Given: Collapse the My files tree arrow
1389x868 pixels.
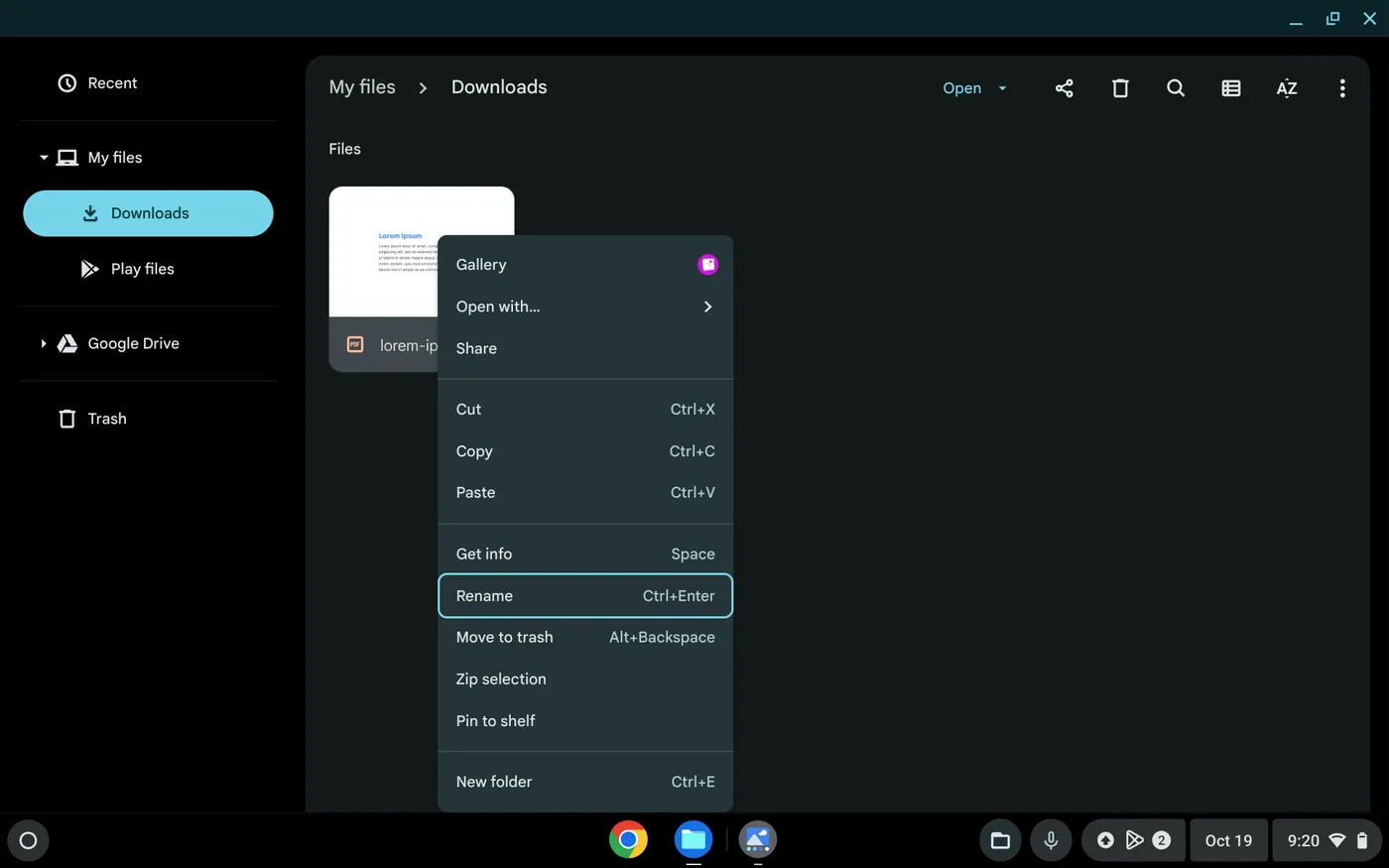Looking at the screenshot, I should [x=44, y=158].
